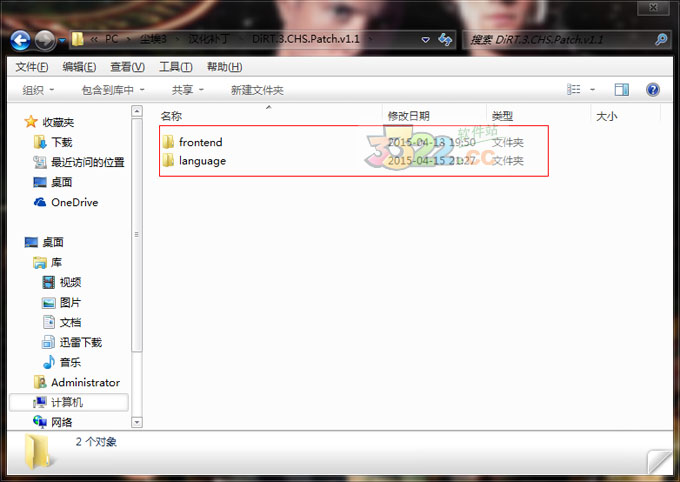Image resolution: width=680 pixels, height=482 pixels.
Task: Click the change view icon
Action: point(573,90)
